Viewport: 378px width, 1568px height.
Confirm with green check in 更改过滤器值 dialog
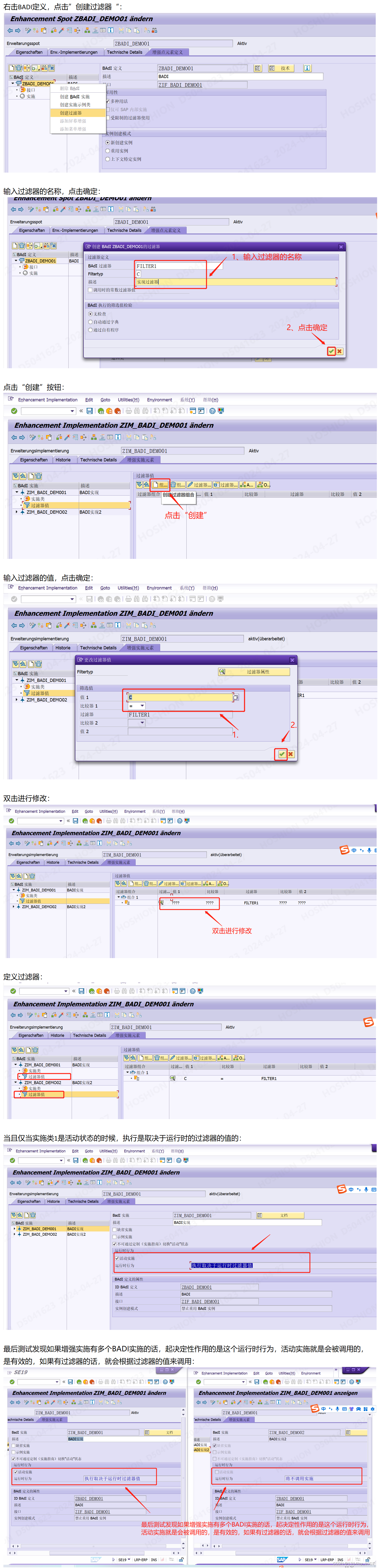click(282, 754)
